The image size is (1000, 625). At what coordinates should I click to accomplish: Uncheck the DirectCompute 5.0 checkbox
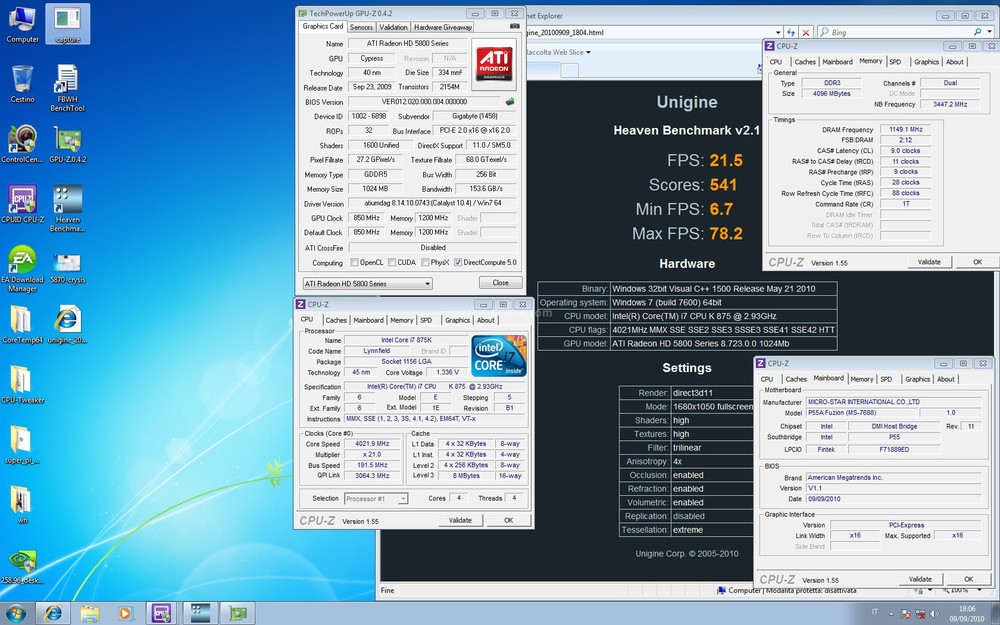pyautogui.click(x=458, y=262)
